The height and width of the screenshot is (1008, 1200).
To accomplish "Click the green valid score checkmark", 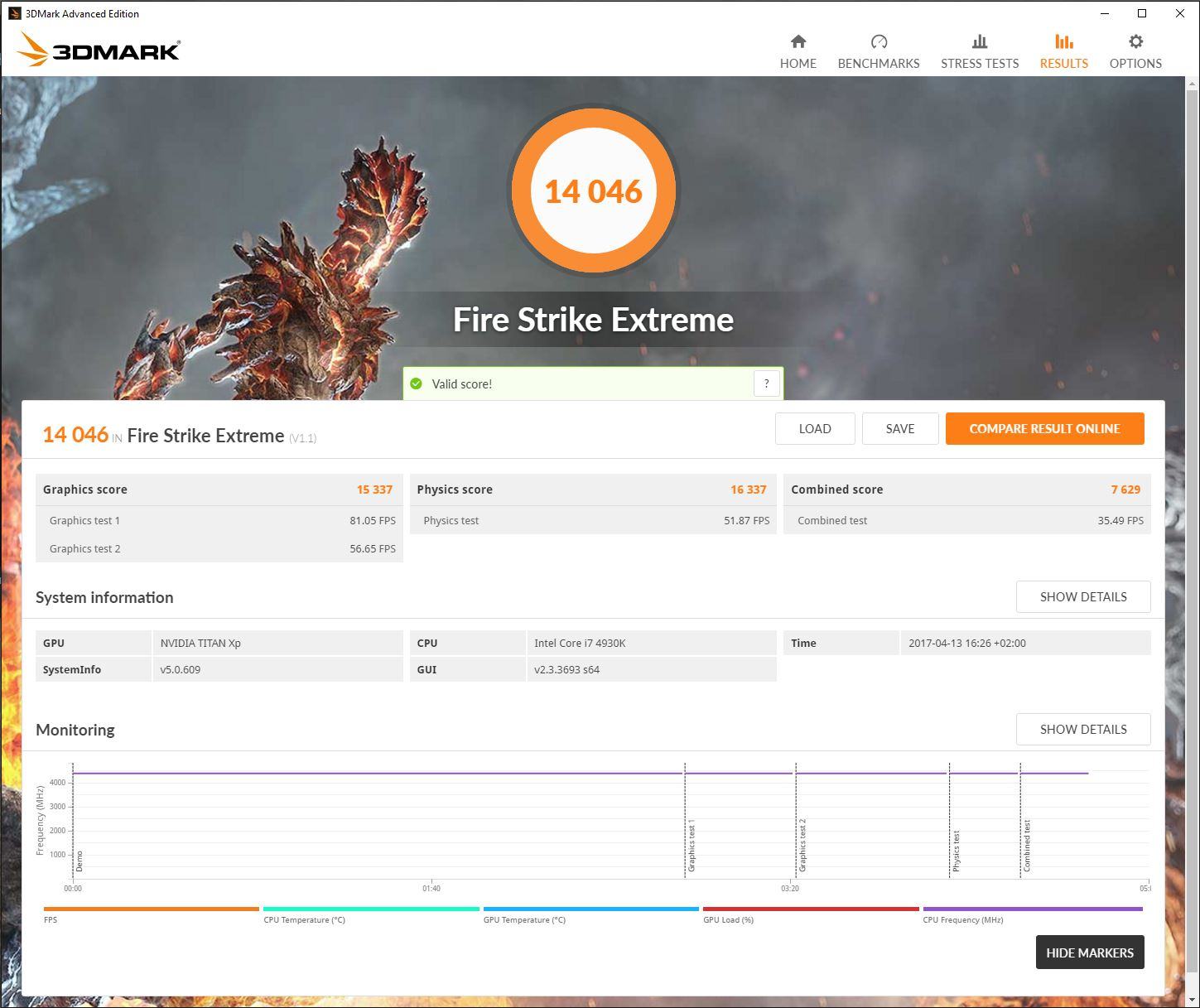I will coord(416,383).
